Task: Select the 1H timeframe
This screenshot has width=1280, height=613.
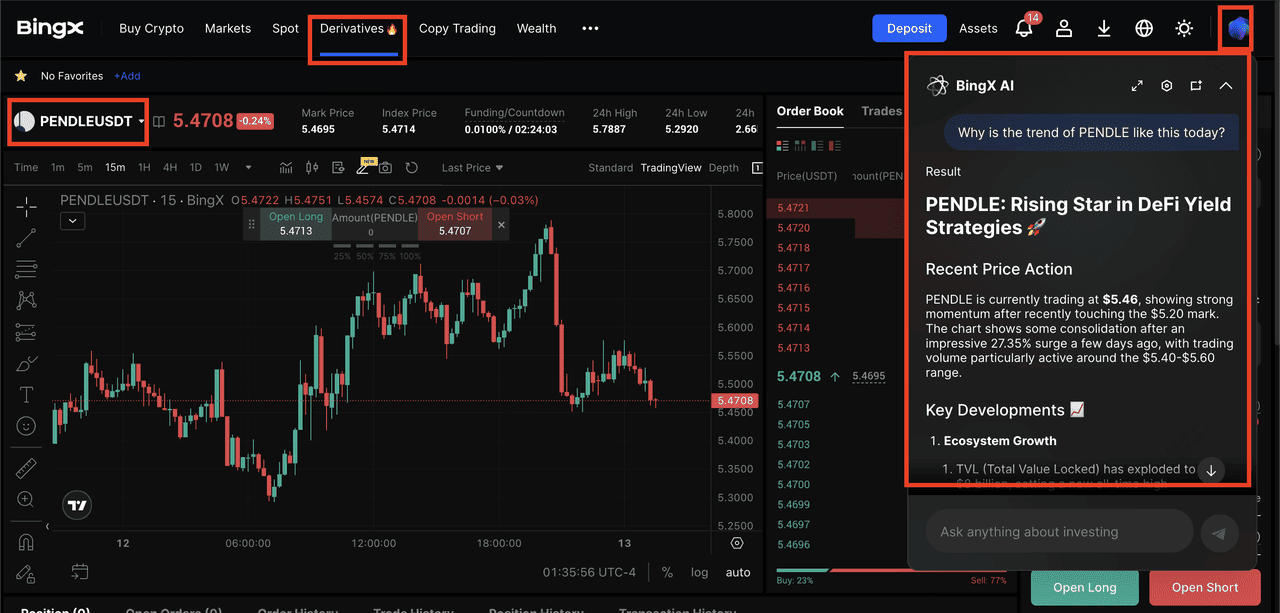Action: (144, 167)
